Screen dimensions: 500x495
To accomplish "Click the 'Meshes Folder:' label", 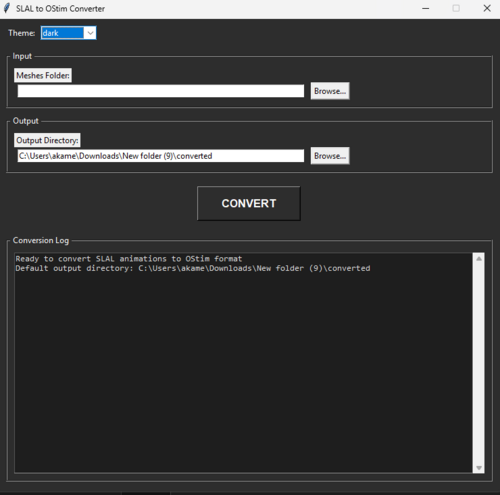I will (x=43, y=75).
